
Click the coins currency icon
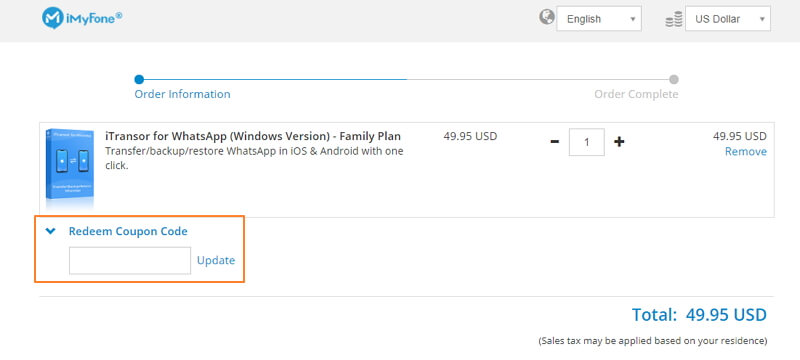click(674, 21)
